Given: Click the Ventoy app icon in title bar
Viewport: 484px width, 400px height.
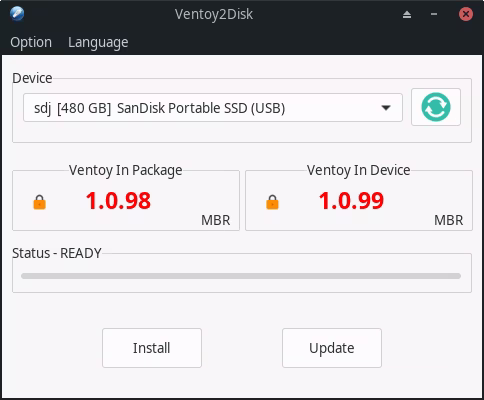Looking at the screenshot, I should pyautogui.click(x=17, y=14).
